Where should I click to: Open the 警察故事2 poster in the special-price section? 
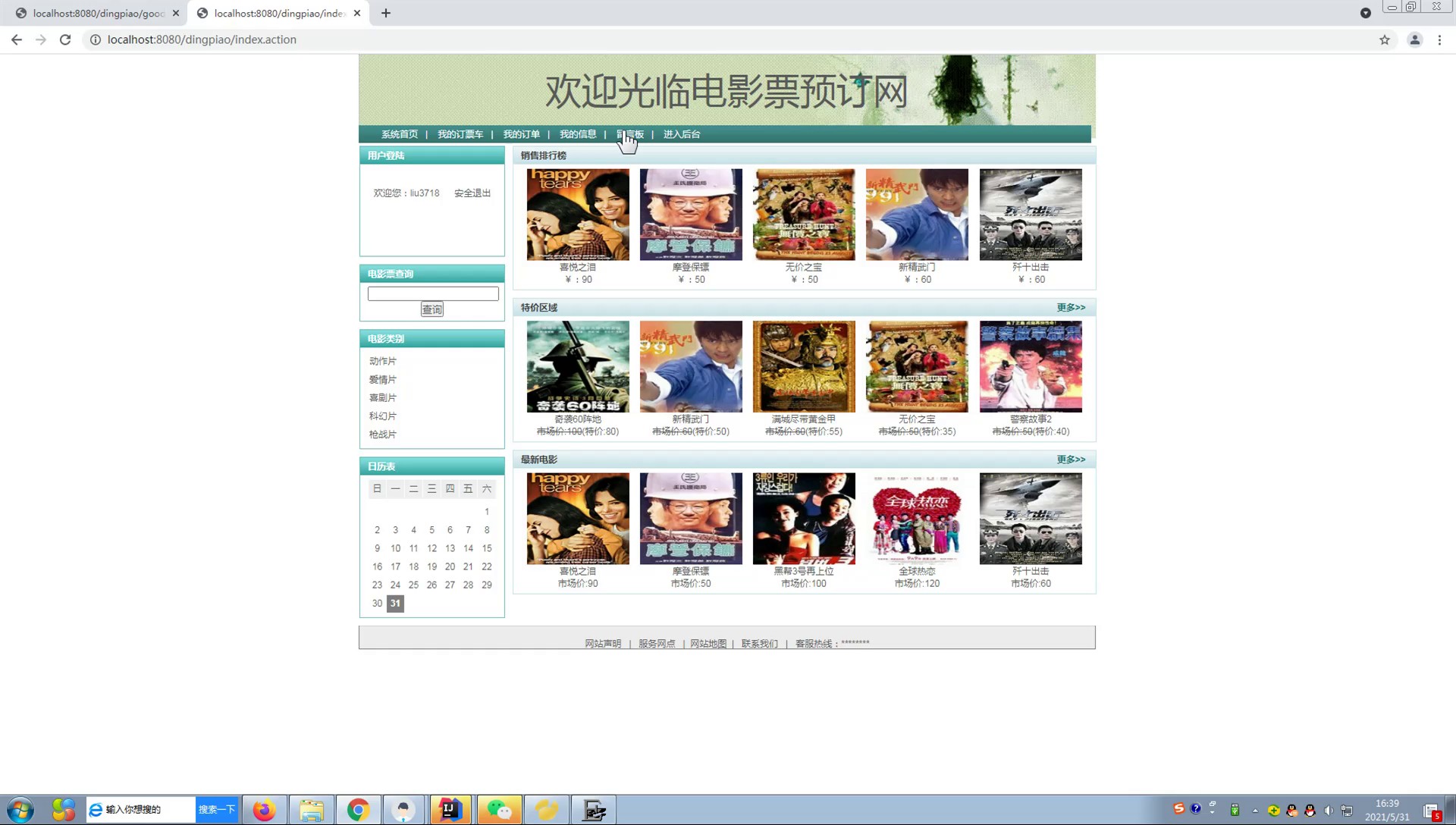coord(1031,367)
